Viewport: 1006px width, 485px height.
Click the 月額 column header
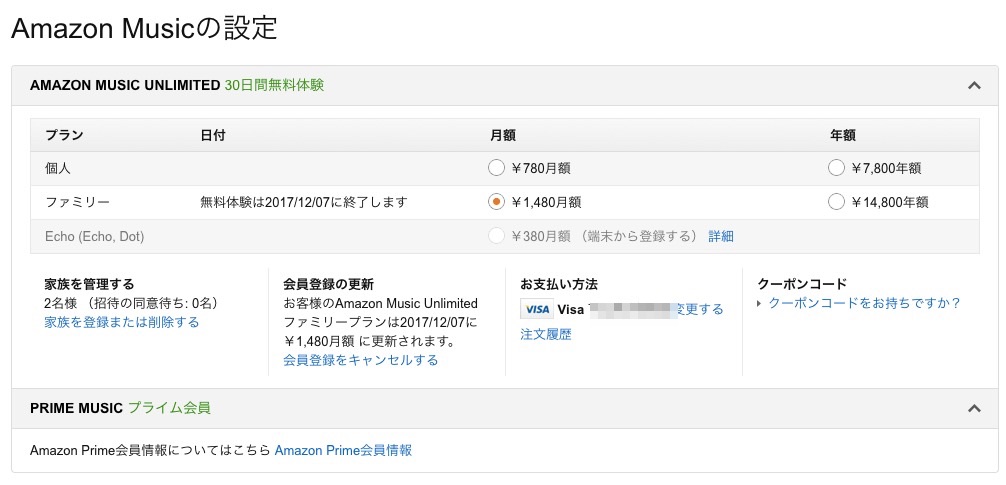(503, 135)
